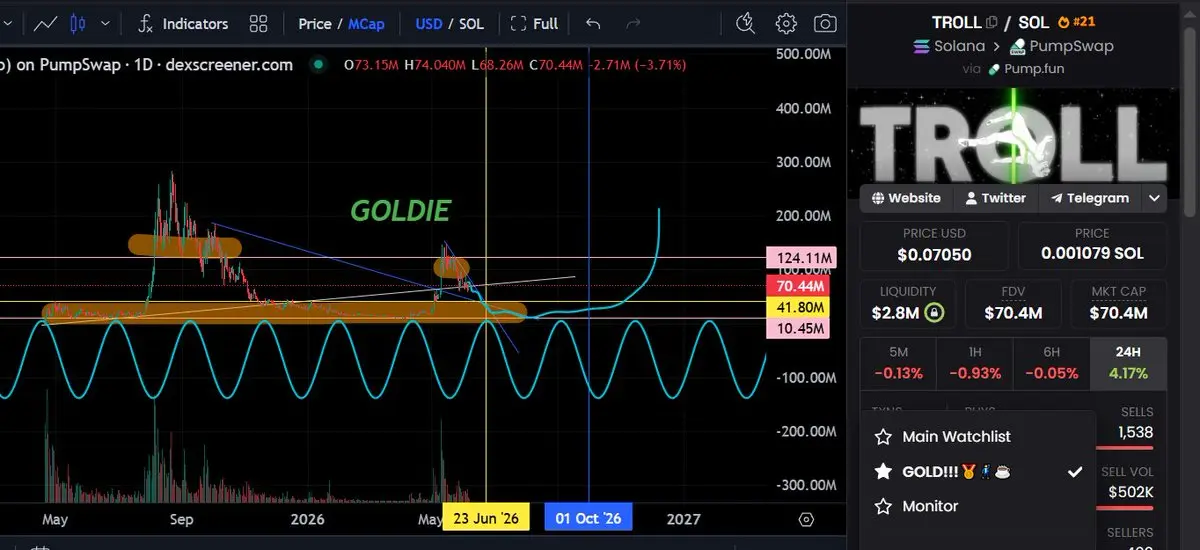The width and height of the screenshot is (1200, 550).
Task: Click the SELLS 1,538 value
Action: [1135, 432]
